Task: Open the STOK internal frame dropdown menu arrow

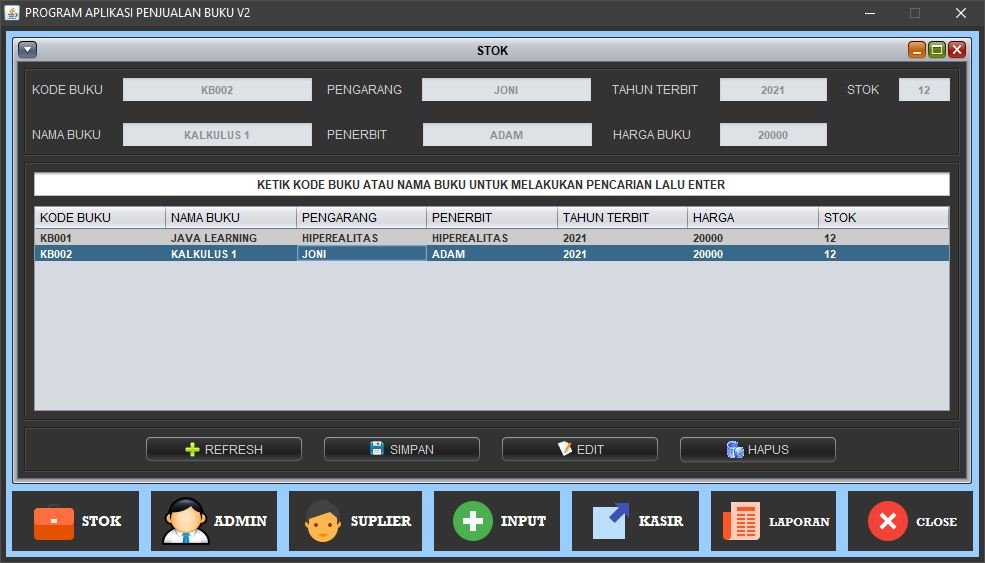Action: pyautogui.click(x=27, y=50)
